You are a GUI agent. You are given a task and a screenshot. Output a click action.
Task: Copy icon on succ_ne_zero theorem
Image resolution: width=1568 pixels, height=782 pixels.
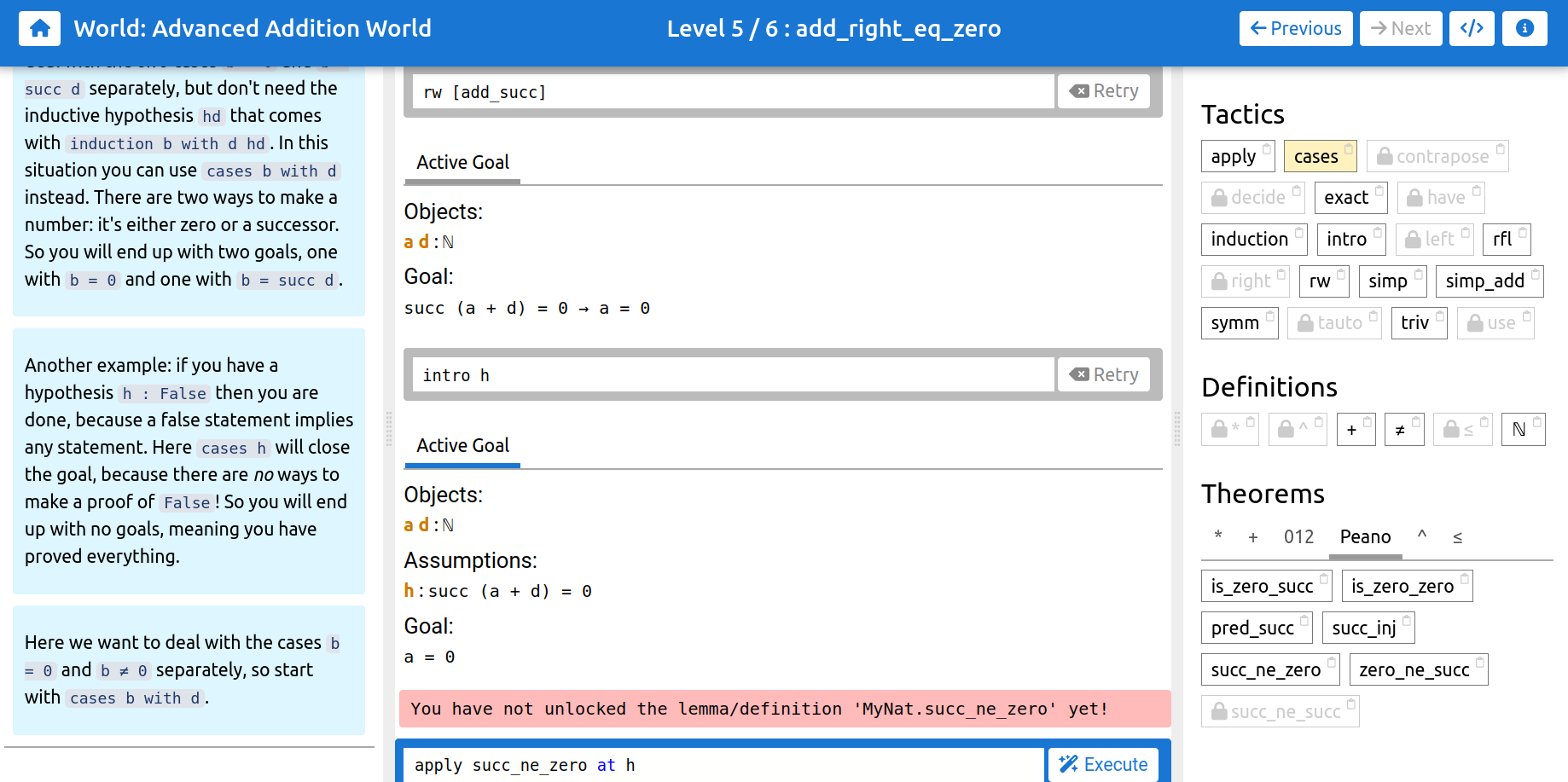pyautogui.click(x=1332, y=663)
